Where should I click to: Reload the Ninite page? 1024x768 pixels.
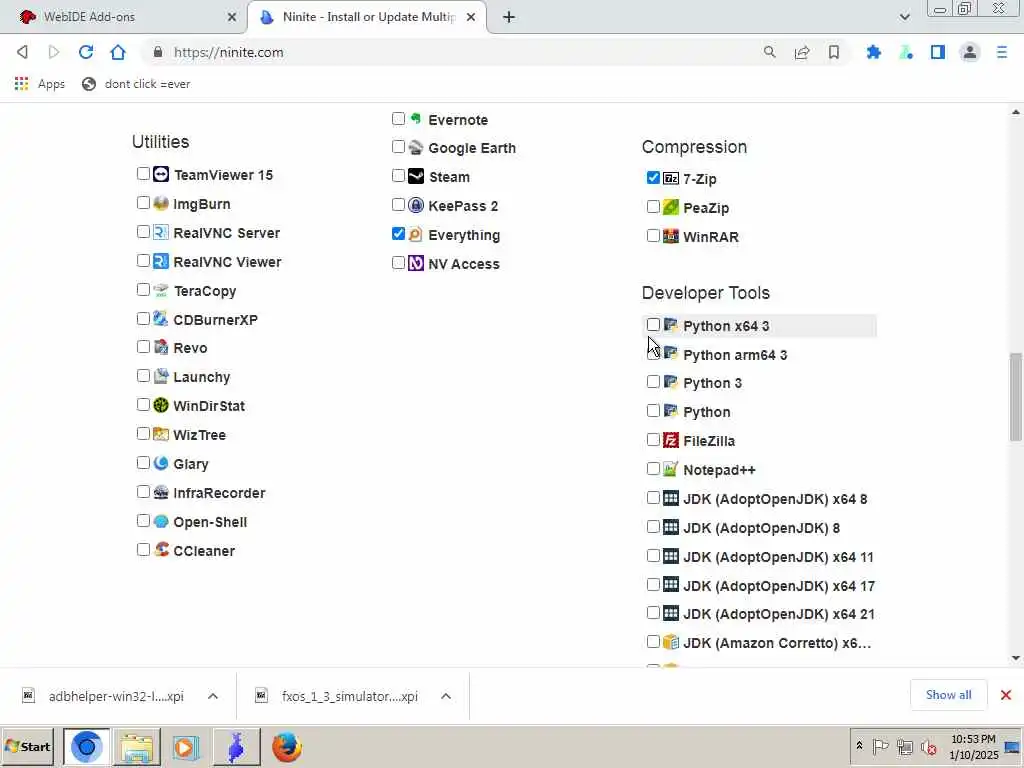[x=86, y=52]
